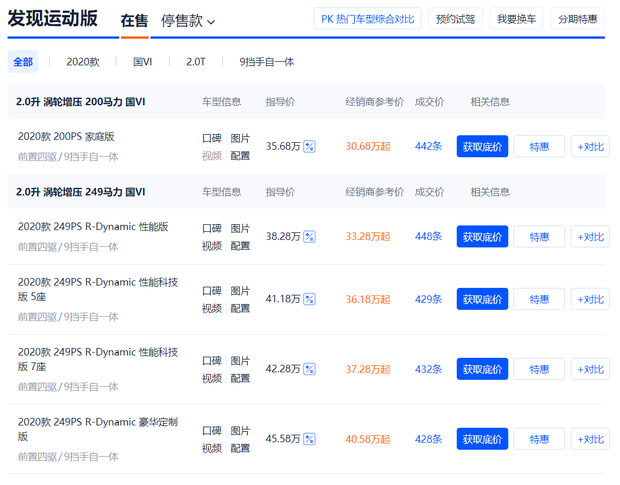Screen dimensions: 620x485
Task: Get lowest price for 200PS 家庭版
Action: coord(482,147)
